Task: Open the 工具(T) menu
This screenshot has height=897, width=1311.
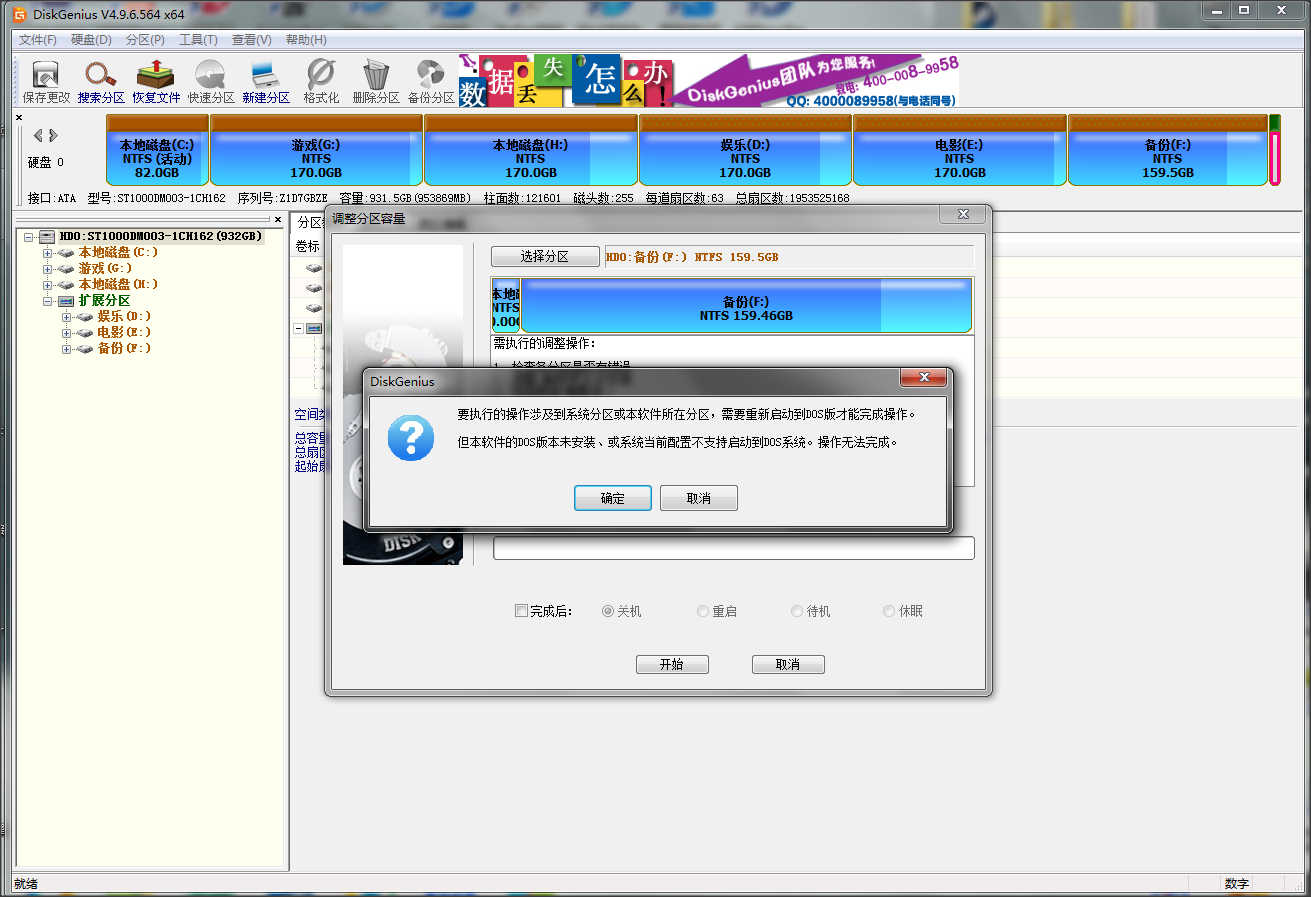Action: pyautogui.click(x=198, y=40)
